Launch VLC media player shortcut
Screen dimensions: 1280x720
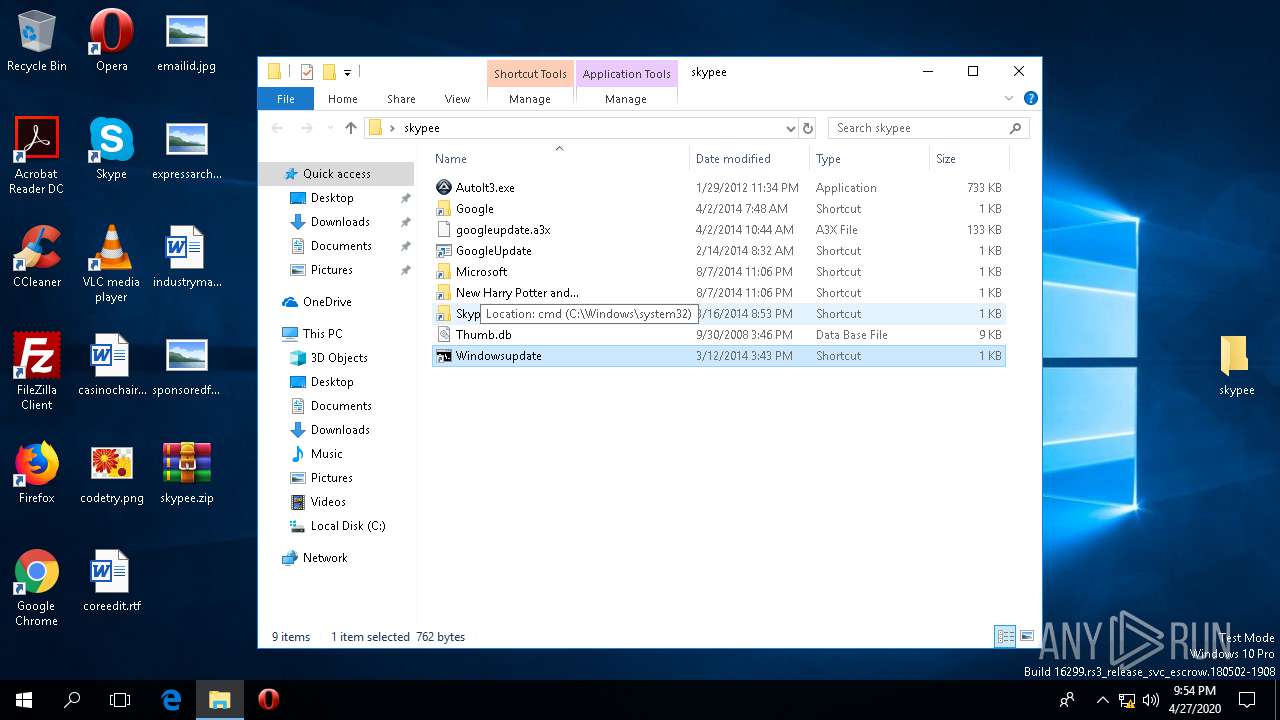tap(111, 263)
